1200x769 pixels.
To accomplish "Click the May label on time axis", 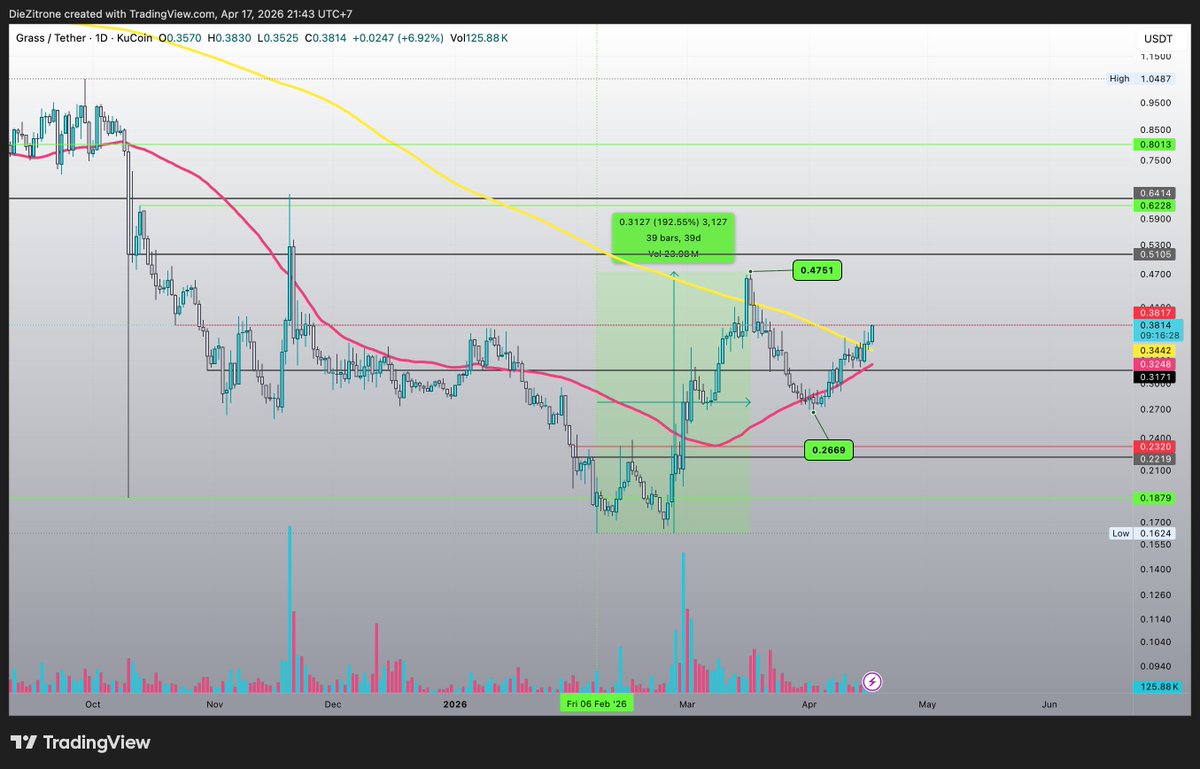I will pyautogui.click(x=927, y=705).
